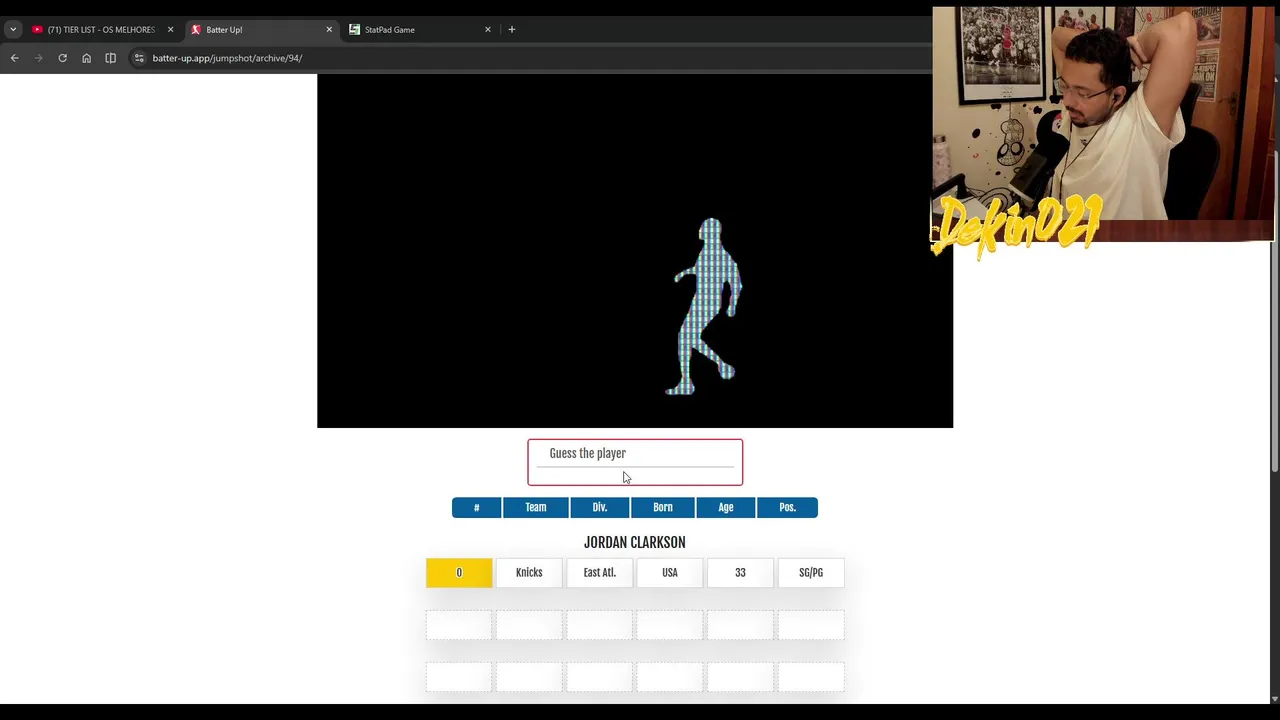Click the Age column header button
1280x720 pixels.
pos(726,507)
